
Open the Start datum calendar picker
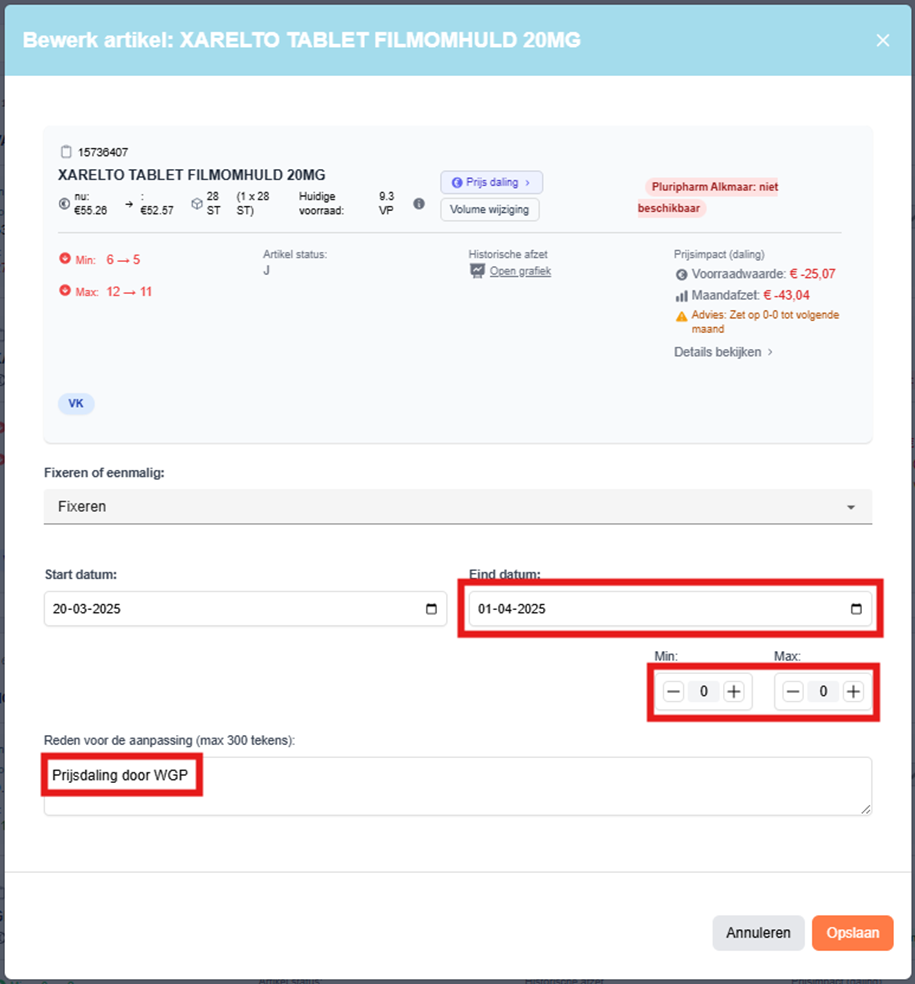431,609
